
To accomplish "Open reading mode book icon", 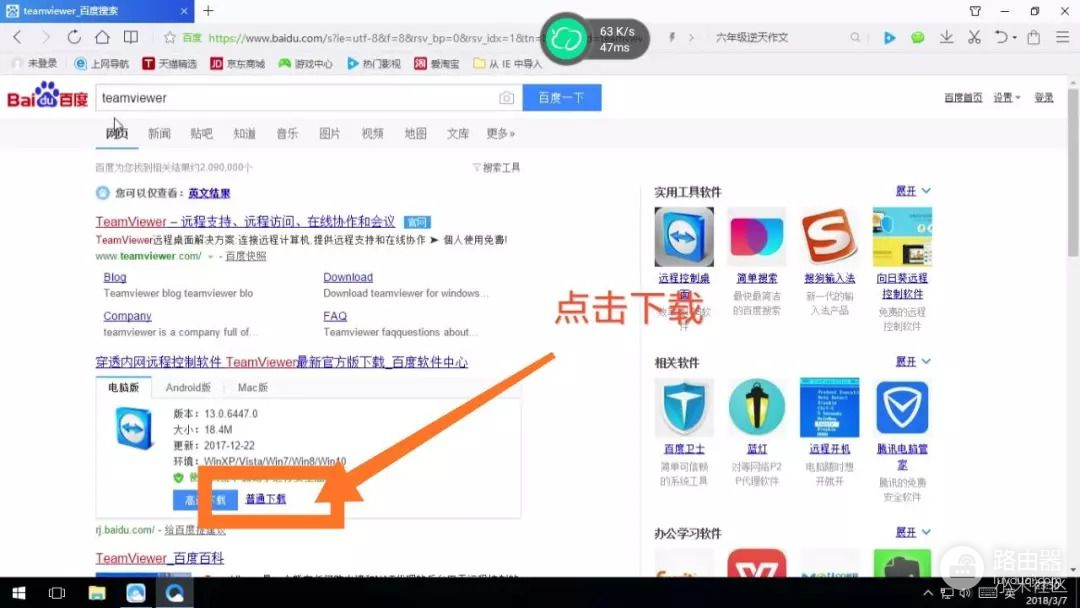I will [131, 37].
